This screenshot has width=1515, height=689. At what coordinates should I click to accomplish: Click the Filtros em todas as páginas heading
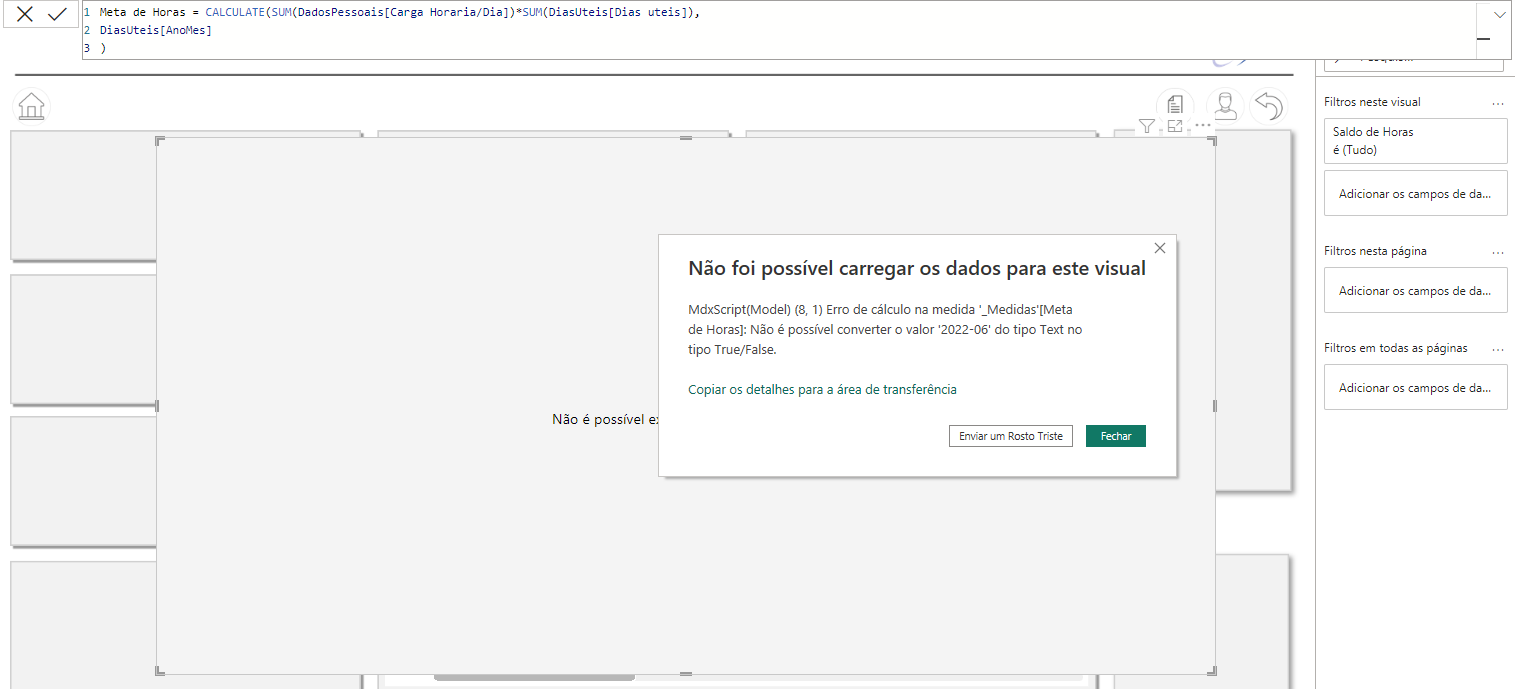[x=1396, y=348]
